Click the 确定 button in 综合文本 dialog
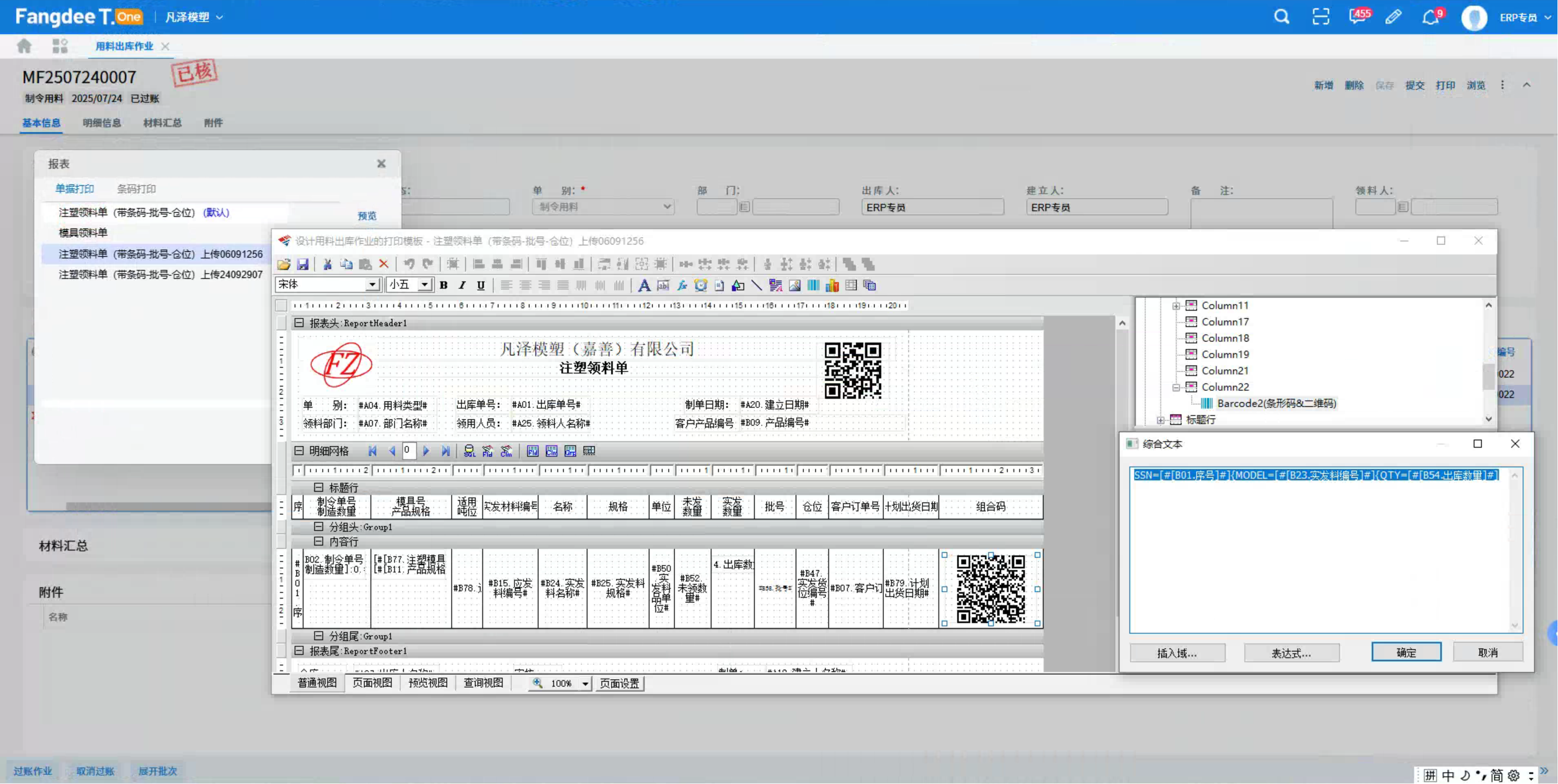1558x784 pixels. (x=1406, y=653)
